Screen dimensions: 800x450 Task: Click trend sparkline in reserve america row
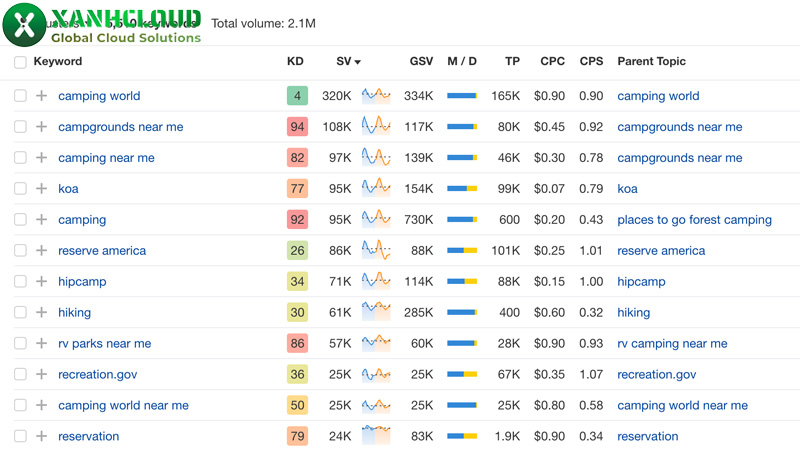point(376,251)
